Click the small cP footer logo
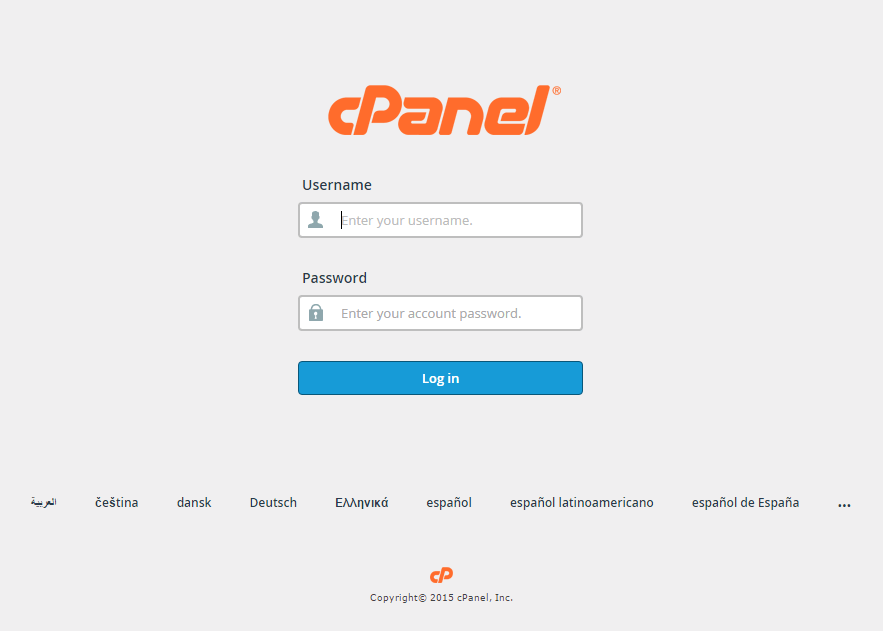The image size is (883, 631). (x=442, y=575)
